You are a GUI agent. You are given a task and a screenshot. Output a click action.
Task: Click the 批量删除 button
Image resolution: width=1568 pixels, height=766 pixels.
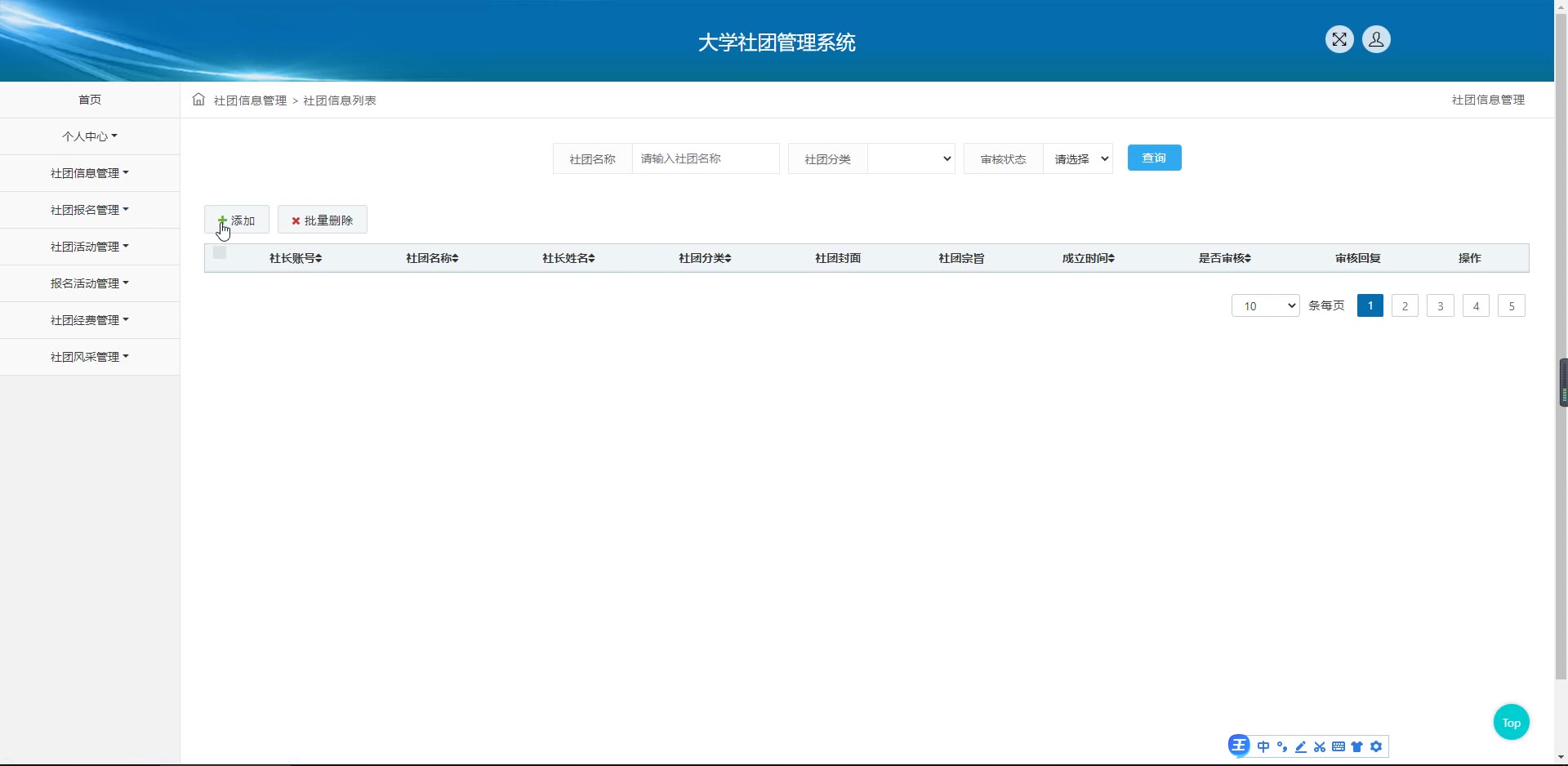(x=323, y=220)
